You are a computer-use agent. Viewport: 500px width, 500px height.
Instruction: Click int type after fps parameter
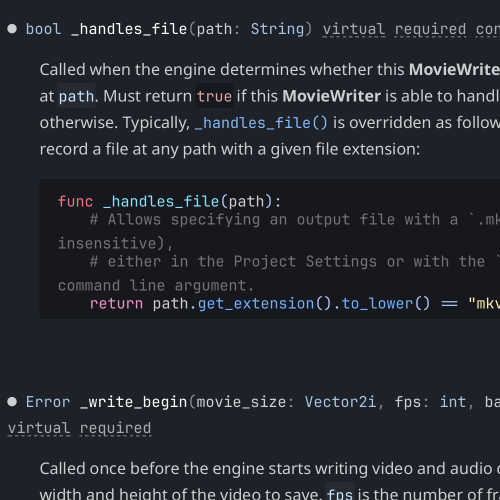453,402
